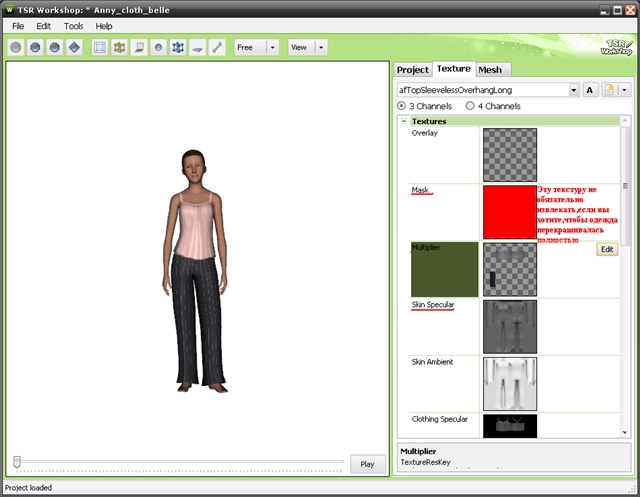Toggle the grid display toolbar icon
This screenshot has height=497, width=640.
tap(100, 47)
